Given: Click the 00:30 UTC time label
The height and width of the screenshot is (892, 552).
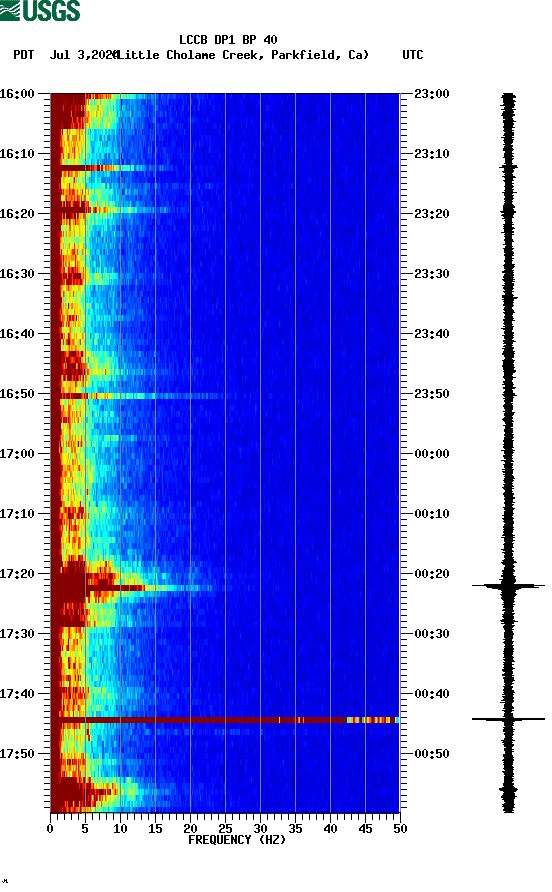Looking at the screenshot, I should pyautogui.click(x=432, y=634).
